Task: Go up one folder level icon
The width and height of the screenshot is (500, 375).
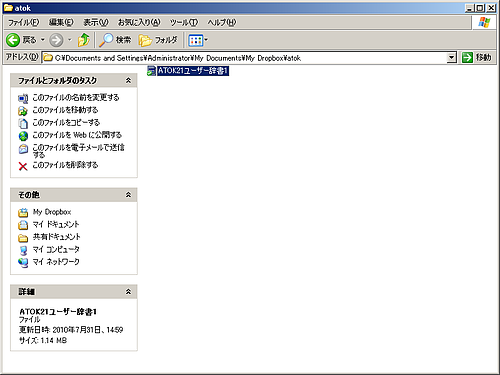Action: point(83,40)
